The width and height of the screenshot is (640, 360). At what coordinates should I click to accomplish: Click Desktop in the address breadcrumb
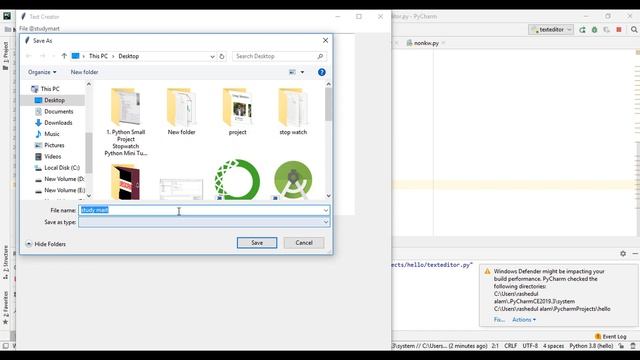pos(129,56)
